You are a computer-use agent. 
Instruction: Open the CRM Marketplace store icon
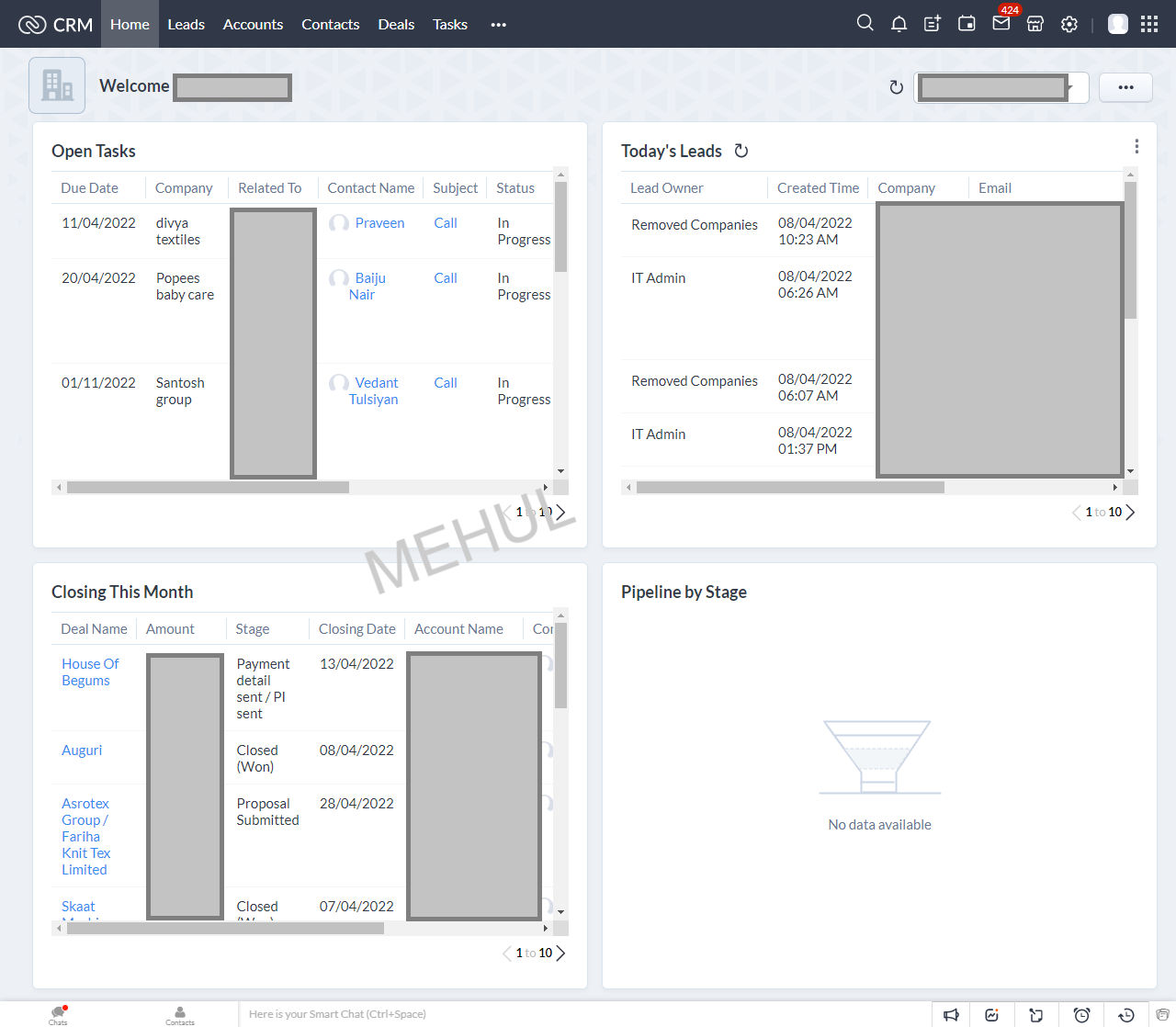pyautogui.click(x=1035, y=24)
